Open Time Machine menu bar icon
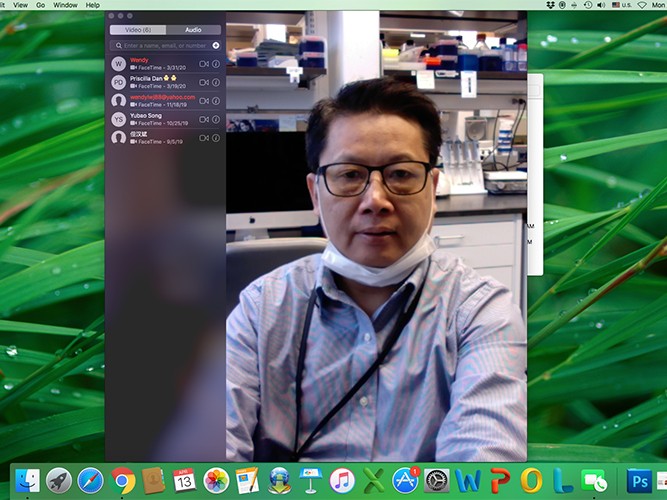The height and width of the screenshot is (500, 667). pyautogui.click(x=587, y=5)
